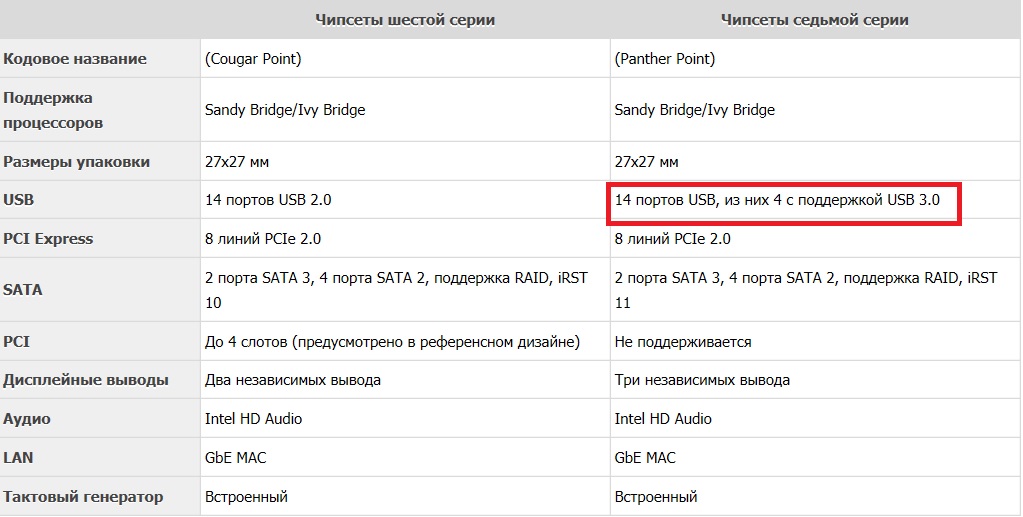Select the "Кодовое название" row label
The width and height of the screenshot is (1023, 517).
click(75, 59)
